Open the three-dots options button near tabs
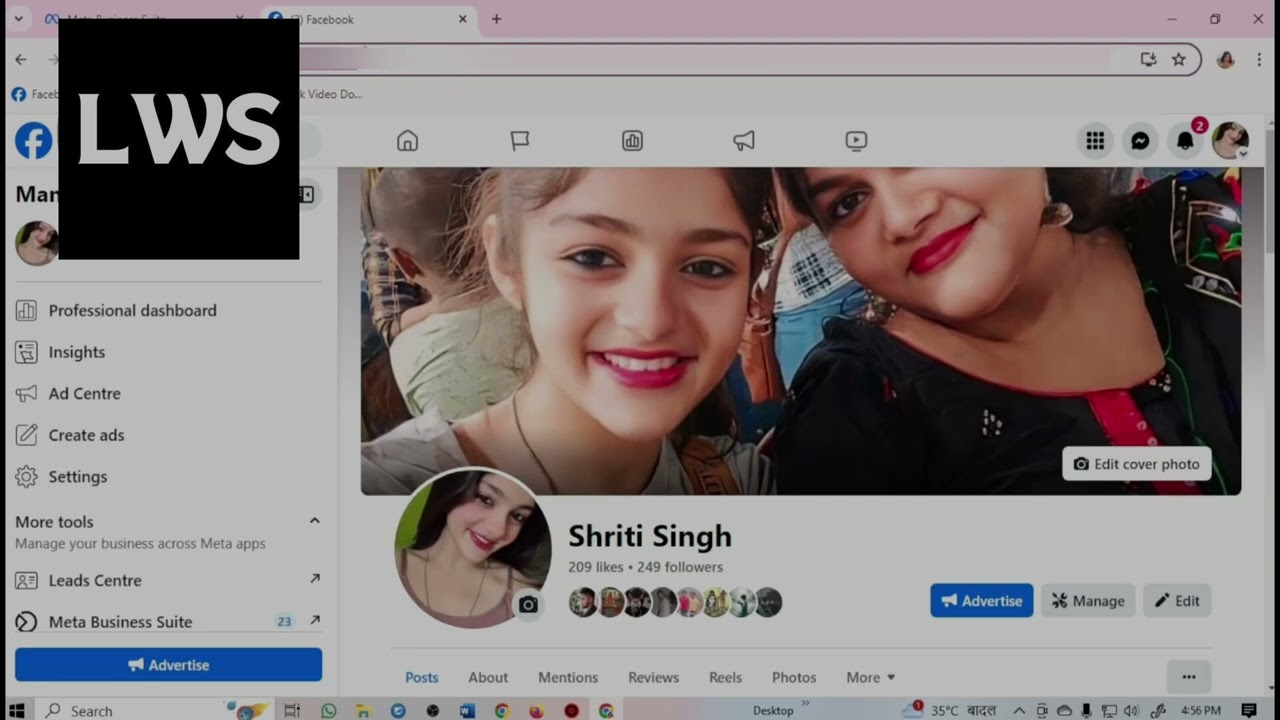Image resolution: width=1280 pixels, height=720 pixels. coord(1188,677)
